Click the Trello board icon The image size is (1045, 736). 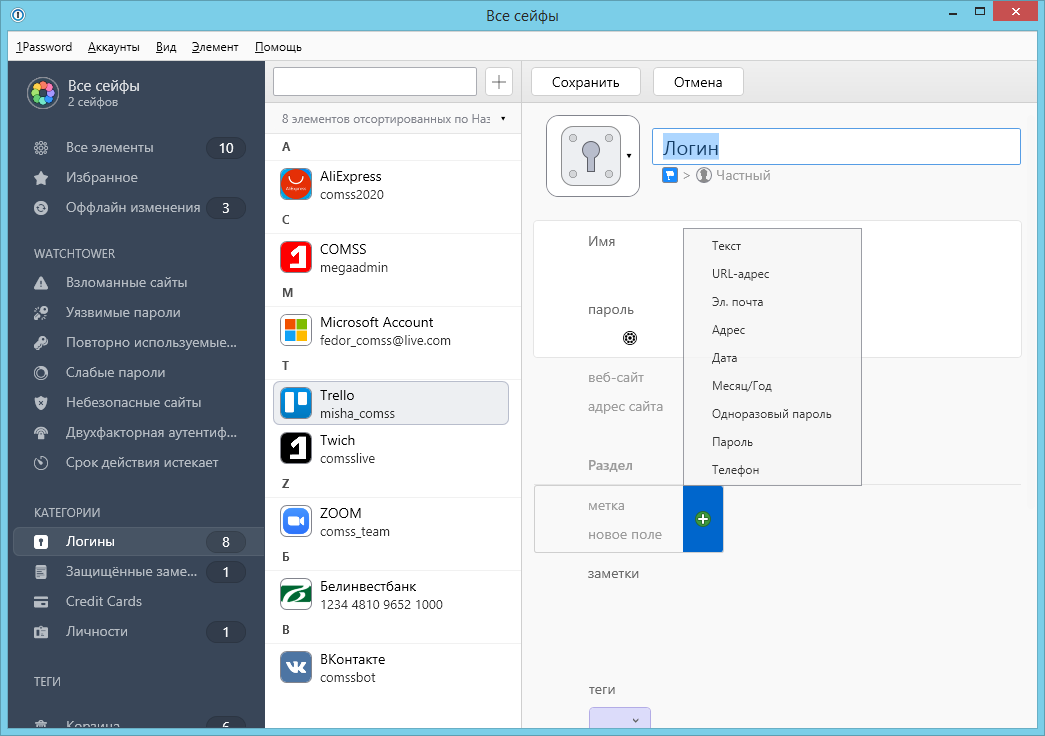point(296,403)
